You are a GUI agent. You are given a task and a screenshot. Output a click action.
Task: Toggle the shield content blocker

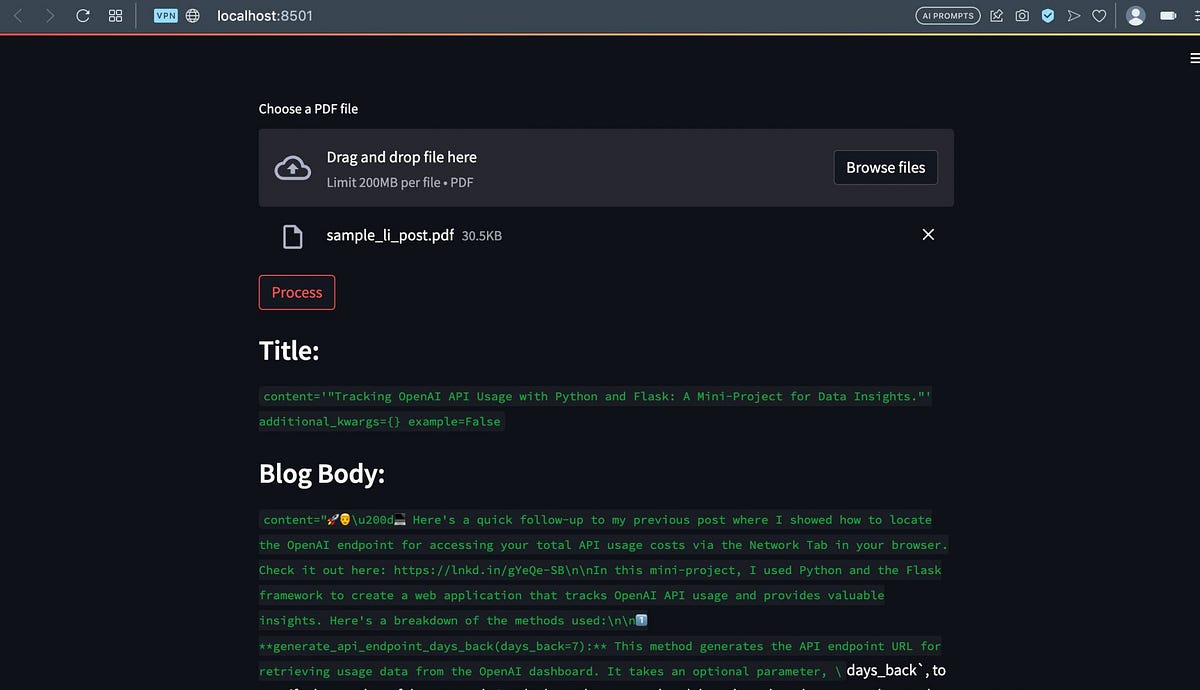pos(1047,15)
